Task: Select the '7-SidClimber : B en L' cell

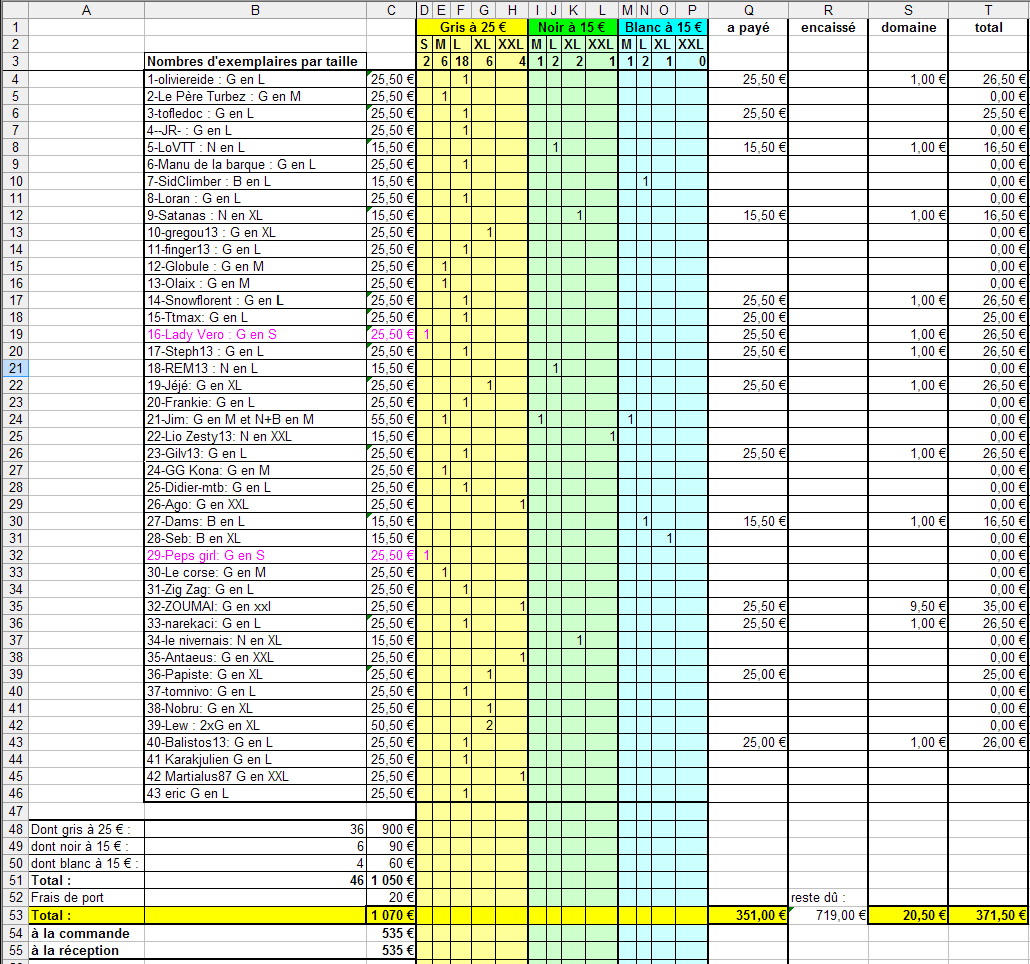Action: click(x=255, y=181)
